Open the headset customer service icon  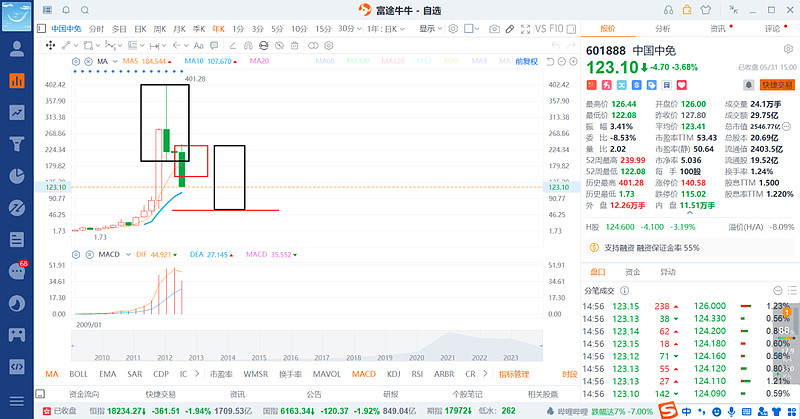[668, 10]
